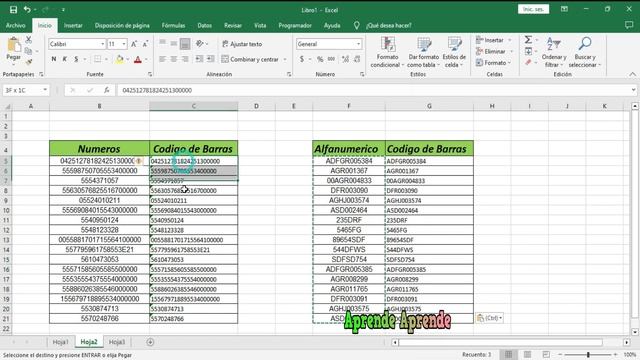Collapse the ribbon with the chevron
The height and width of the screenshot is (360, 640).
(x=632, y=74)
